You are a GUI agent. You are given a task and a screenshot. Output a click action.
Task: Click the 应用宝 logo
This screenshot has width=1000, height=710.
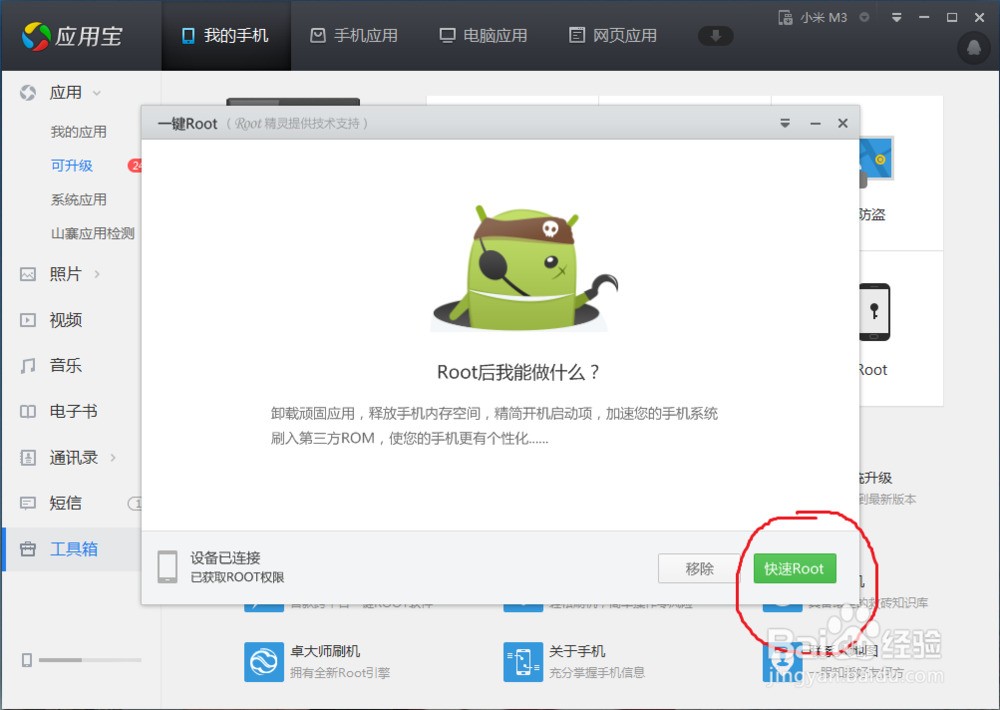pos(72,36)
